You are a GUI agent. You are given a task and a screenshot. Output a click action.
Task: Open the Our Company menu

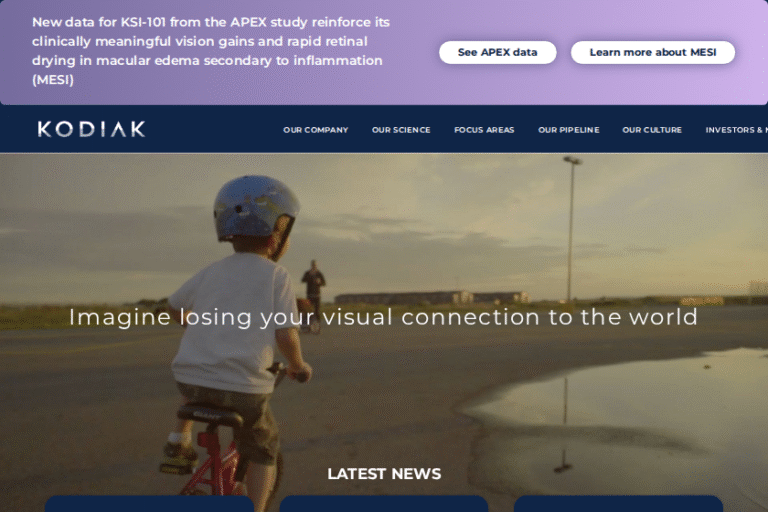[x=315, y=130]
